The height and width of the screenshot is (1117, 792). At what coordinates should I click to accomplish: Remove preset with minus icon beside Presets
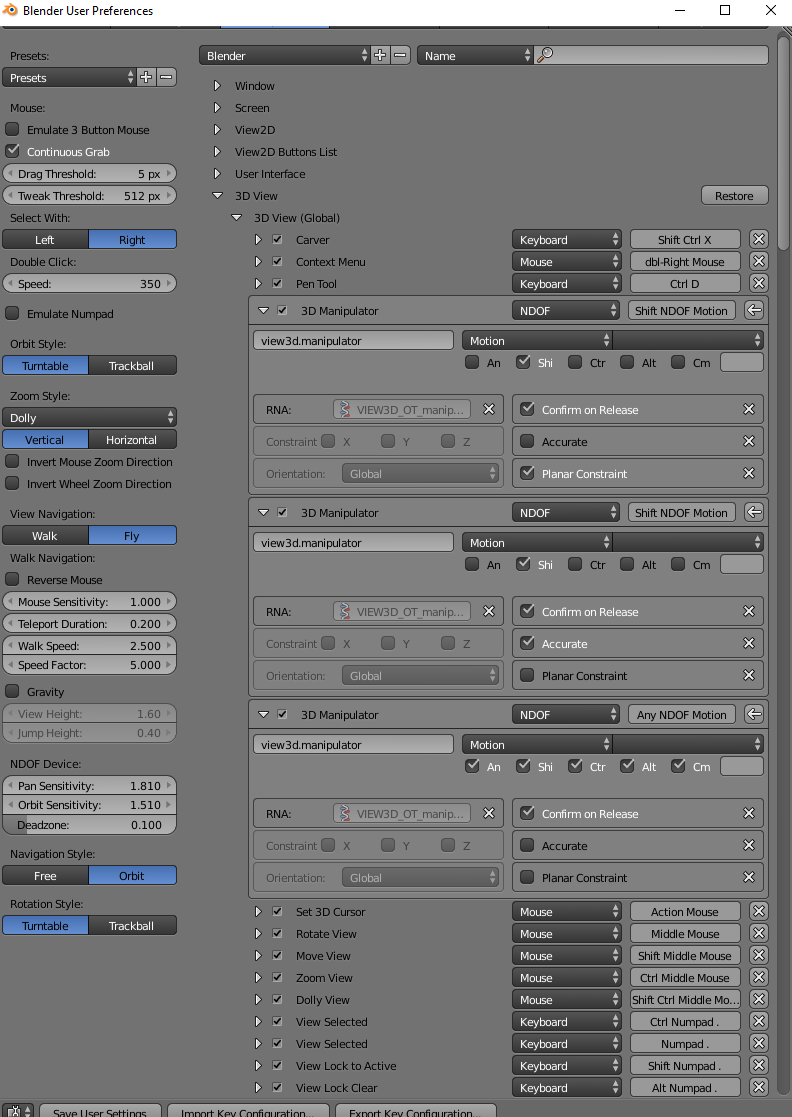166,78
